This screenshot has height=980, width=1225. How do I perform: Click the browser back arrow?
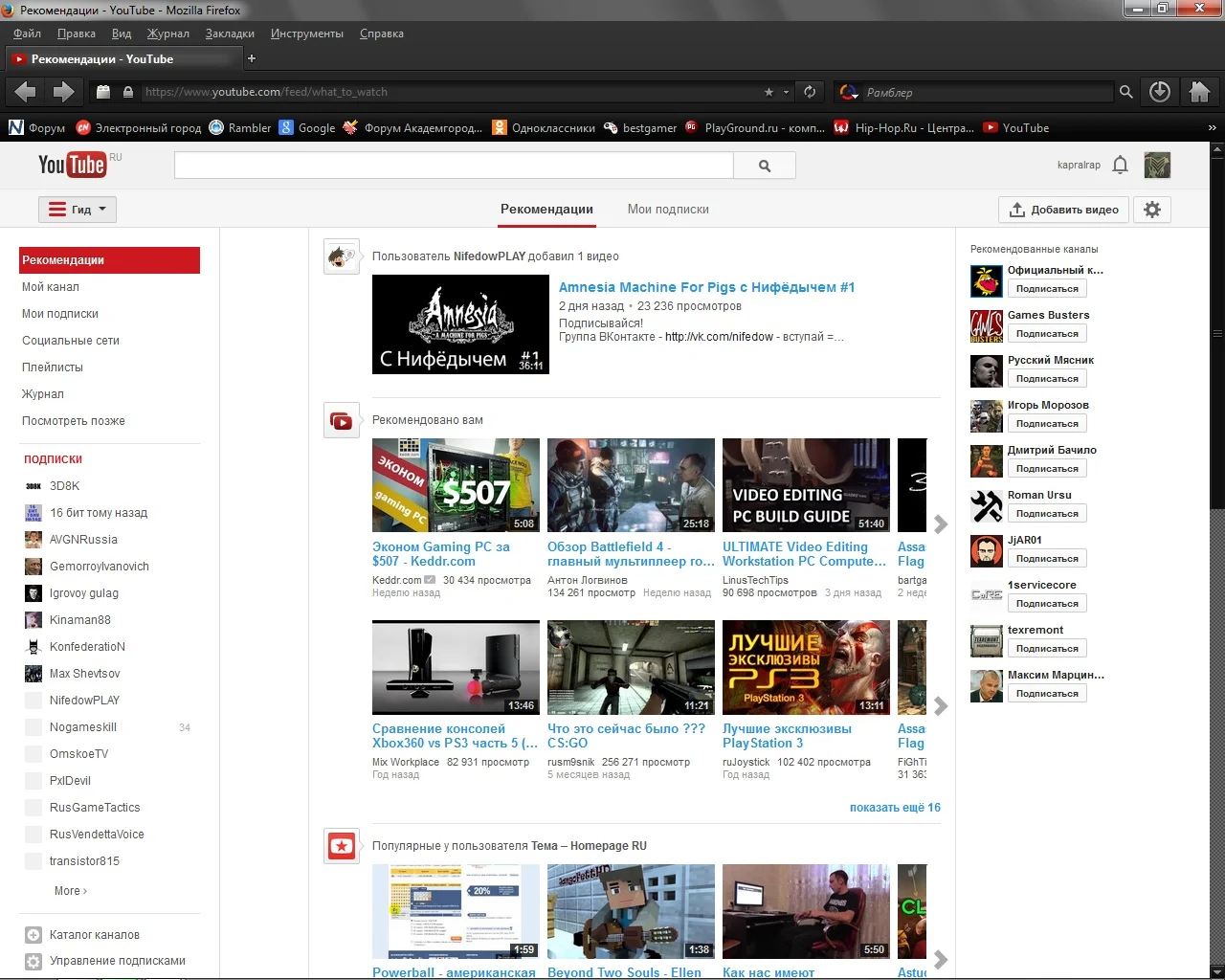point(26,92)
